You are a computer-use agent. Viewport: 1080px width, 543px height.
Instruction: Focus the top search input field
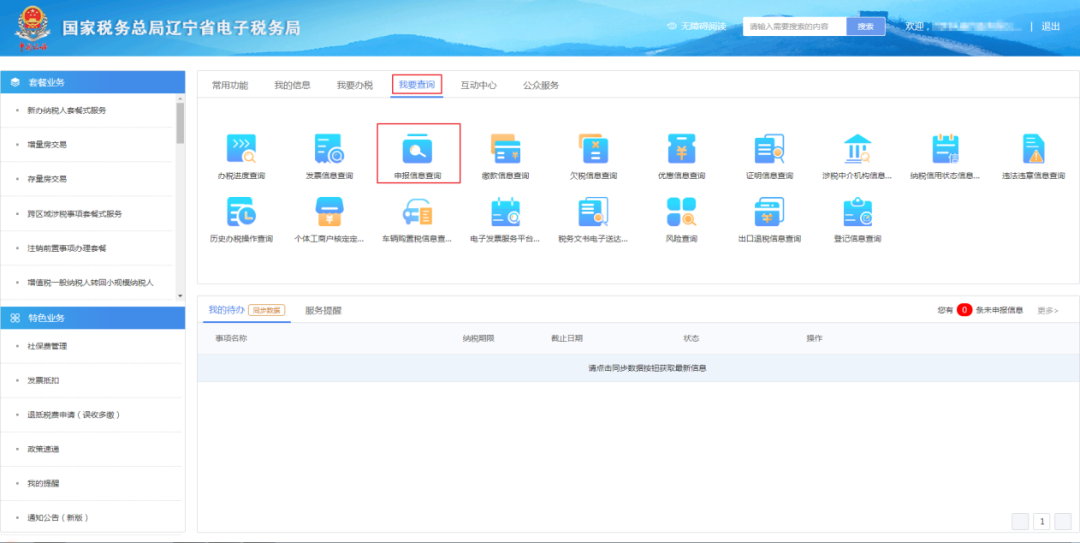794,27
